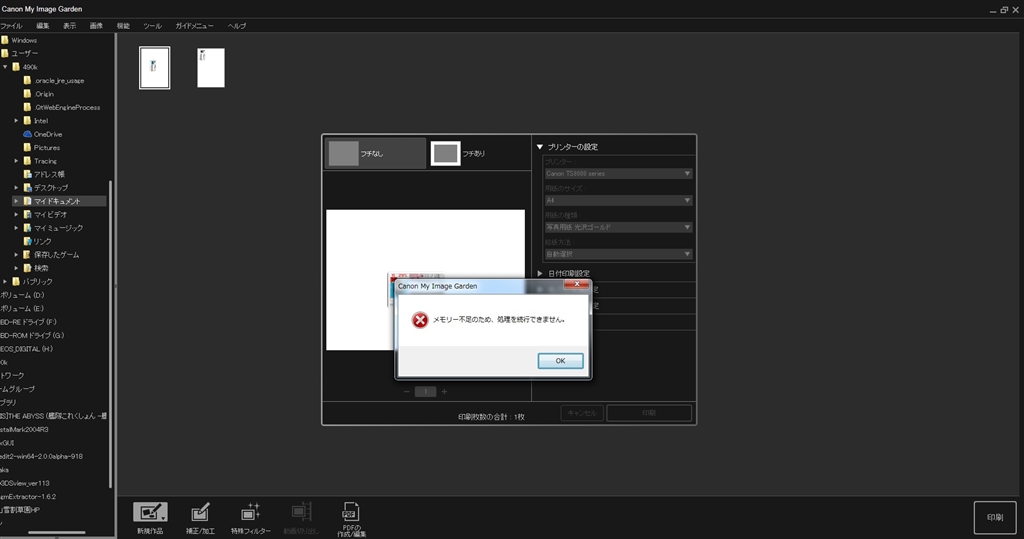Select EOS_DIGITAL (H:) drive

pyautogui.click(x=26, y=349)
